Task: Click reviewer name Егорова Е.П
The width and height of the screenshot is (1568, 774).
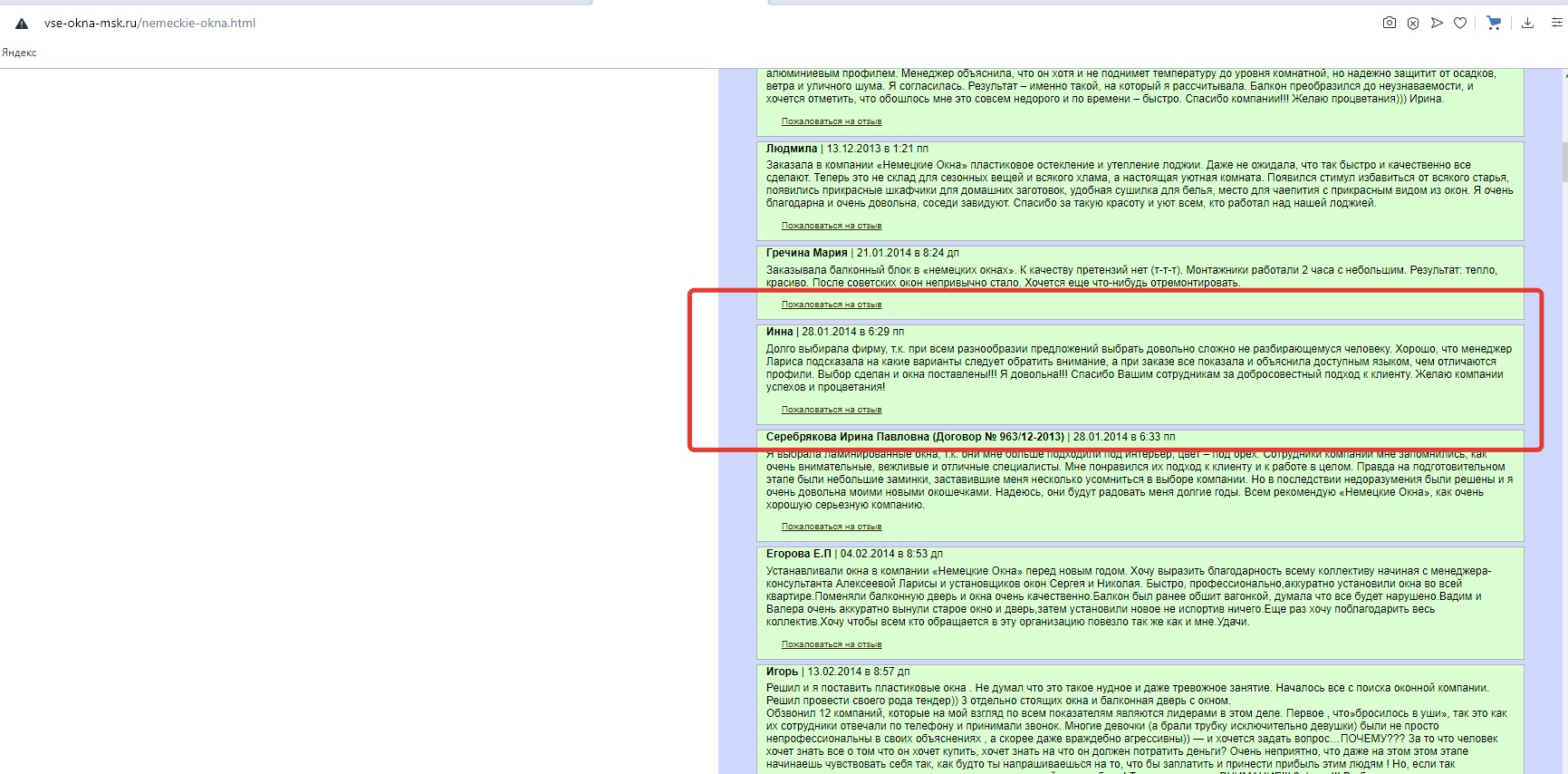Action: pyautogui.click(x=799, y=554)
